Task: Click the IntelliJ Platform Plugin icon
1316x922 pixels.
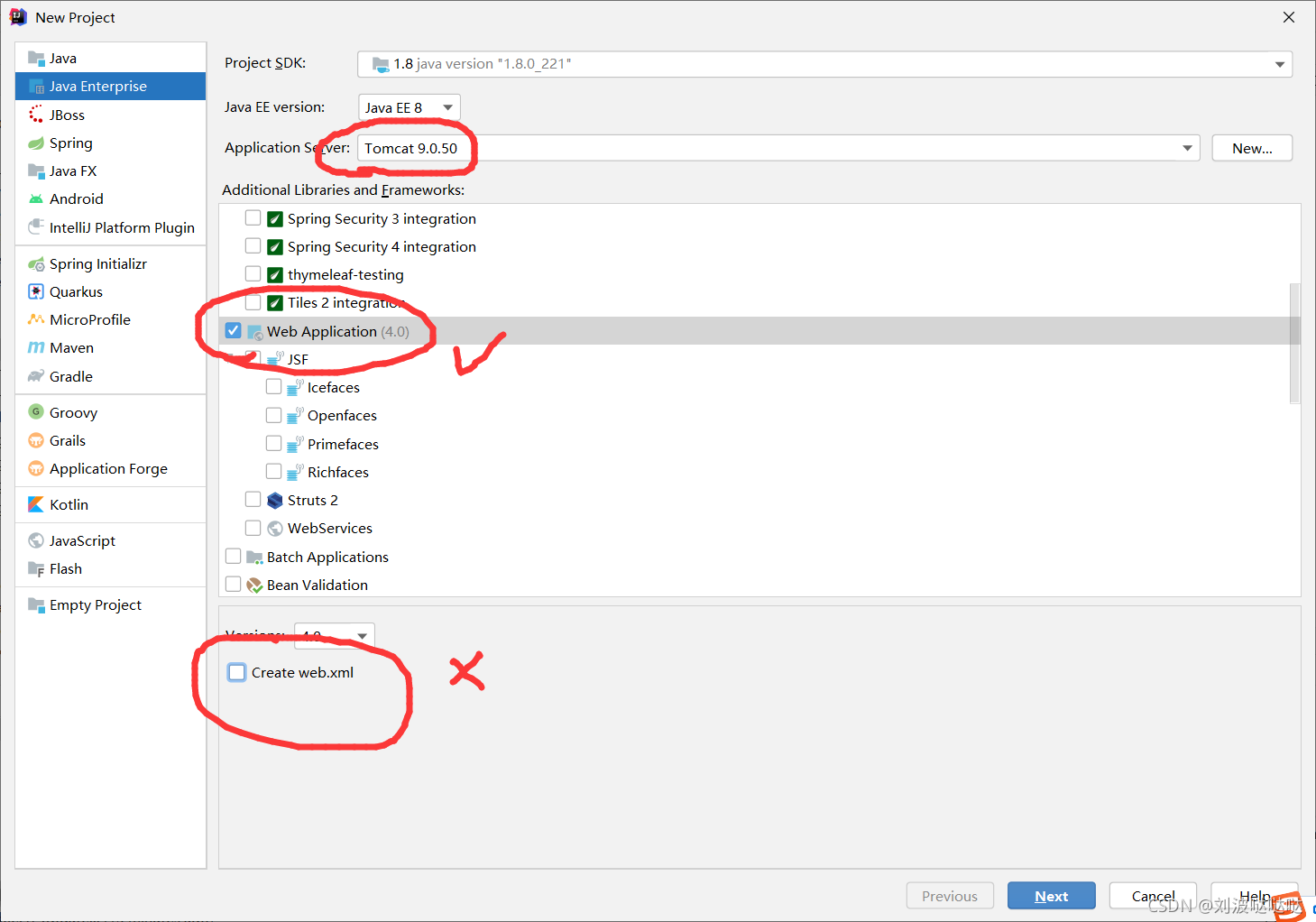Action: click(x=36, y=227)
